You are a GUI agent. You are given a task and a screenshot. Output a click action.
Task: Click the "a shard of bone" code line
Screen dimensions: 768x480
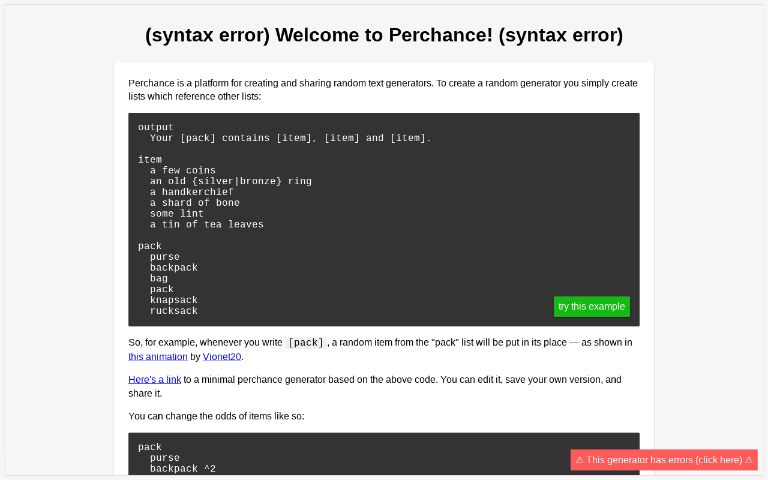tap(194, 203)
